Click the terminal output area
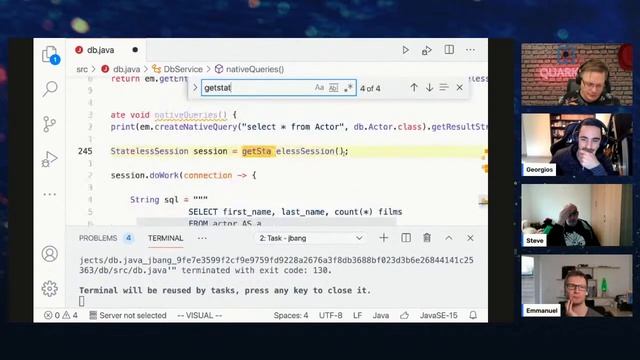The image size is (640, 360). [x=276, y=280]
